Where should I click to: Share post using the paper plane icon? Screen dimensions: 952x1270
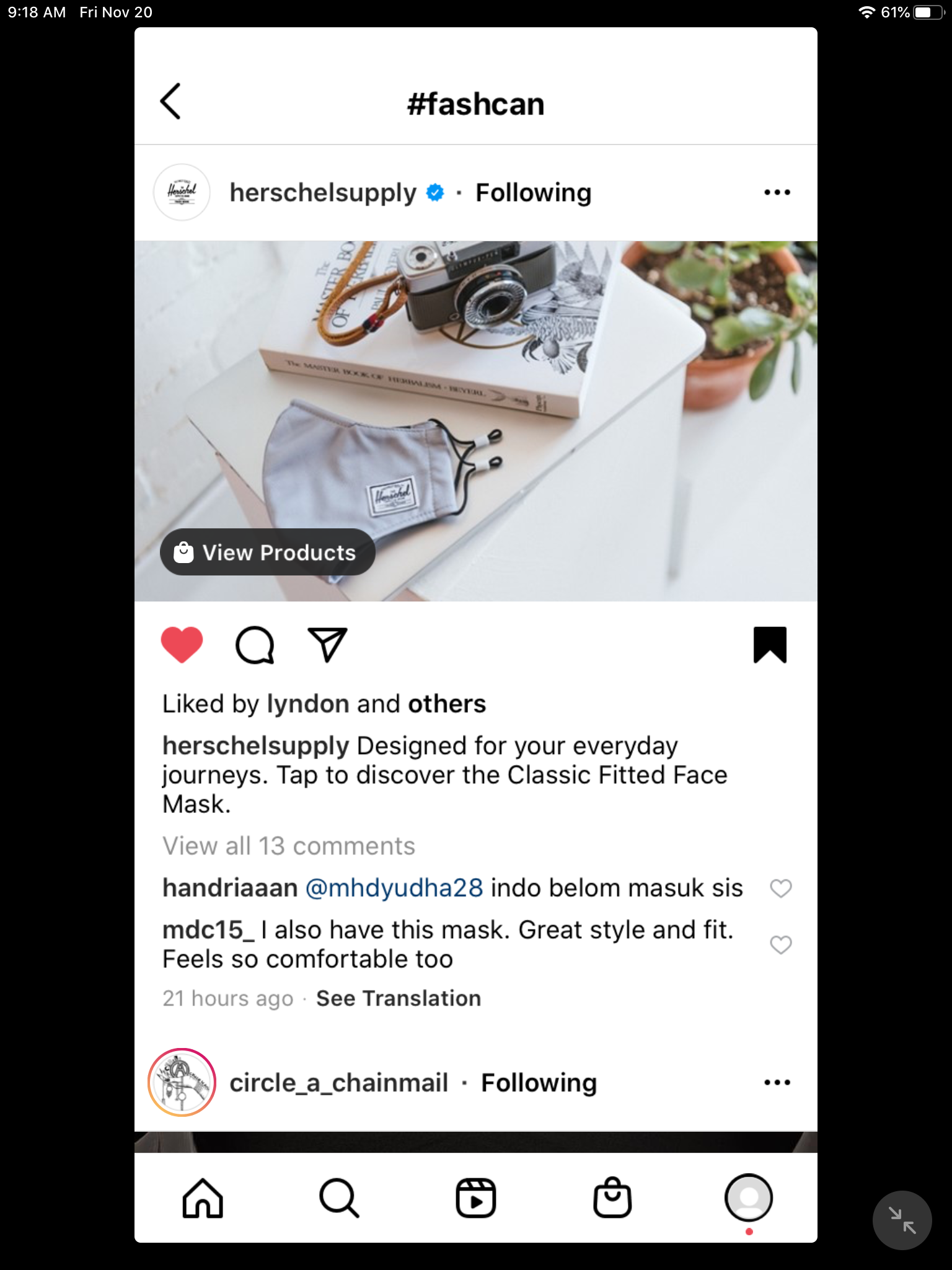pos(327,645)
